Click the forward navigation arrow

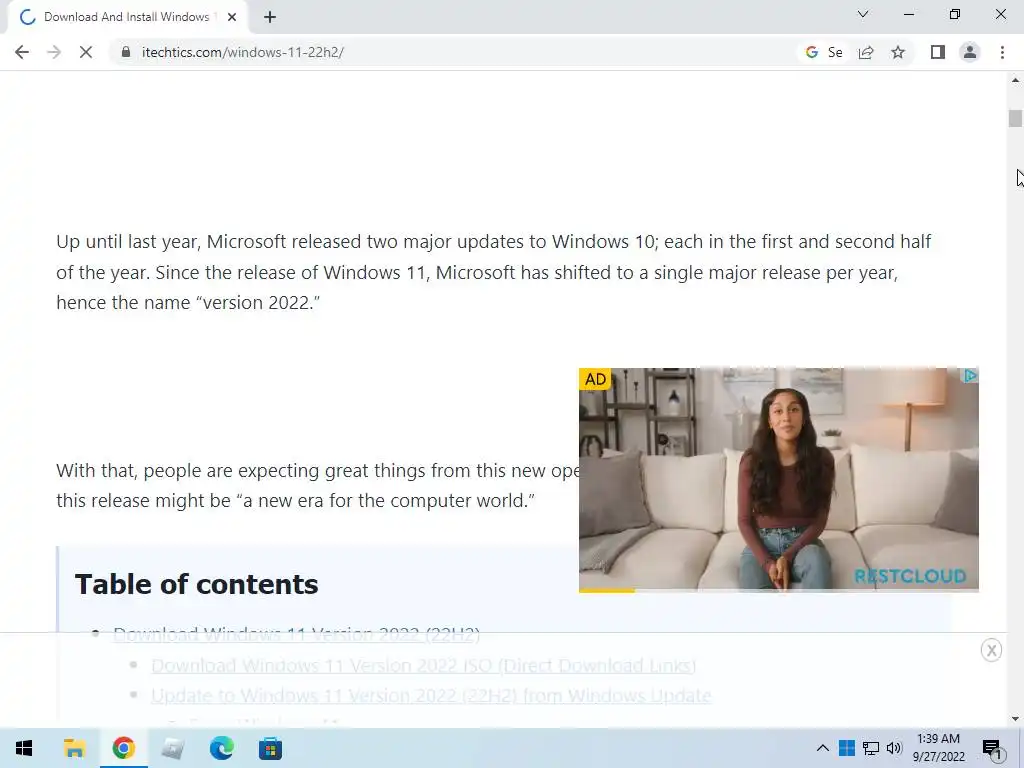[54, 52]
